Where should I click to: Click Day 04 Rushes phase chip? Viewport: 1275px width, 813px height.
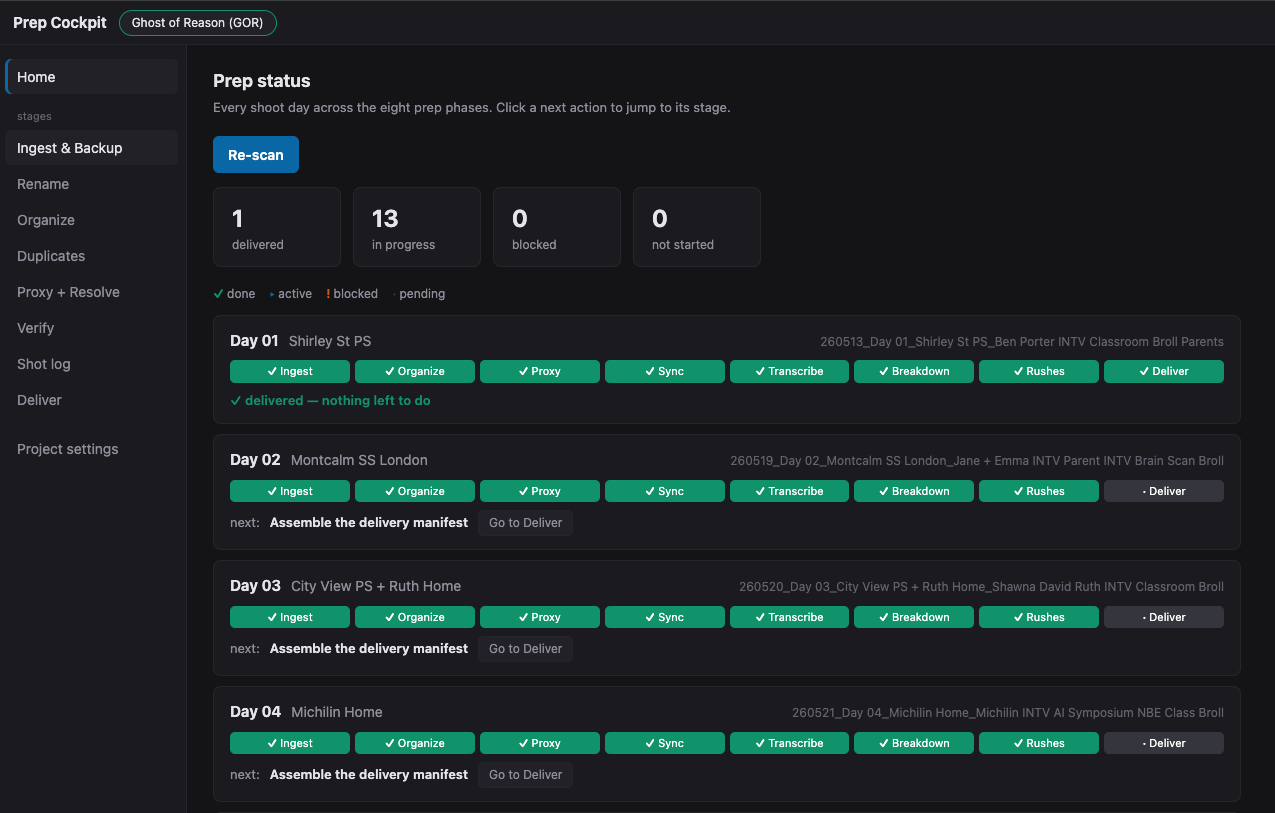coord(1039,743)
